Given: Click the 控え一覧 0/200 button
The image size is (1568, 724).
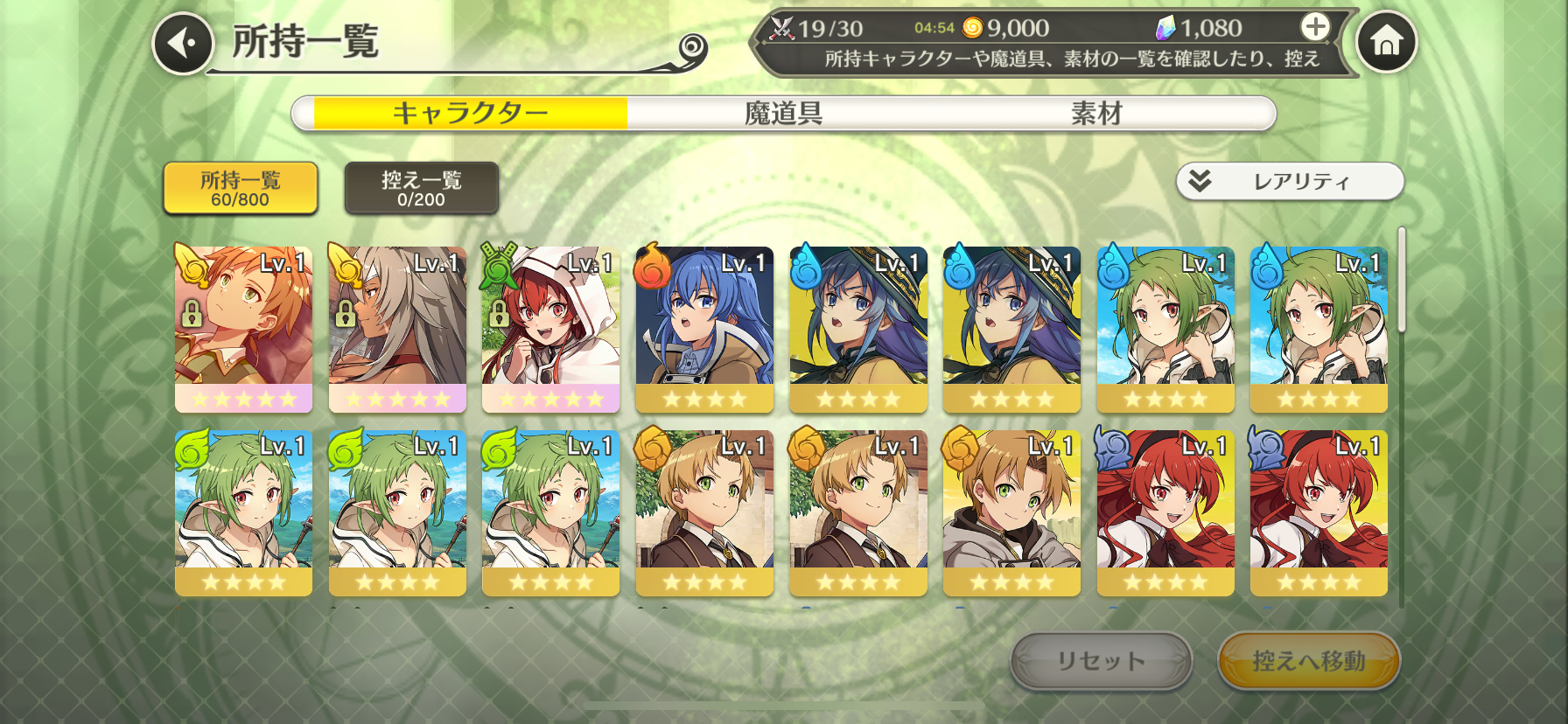Looking at the screenshot, I should 421,188.
